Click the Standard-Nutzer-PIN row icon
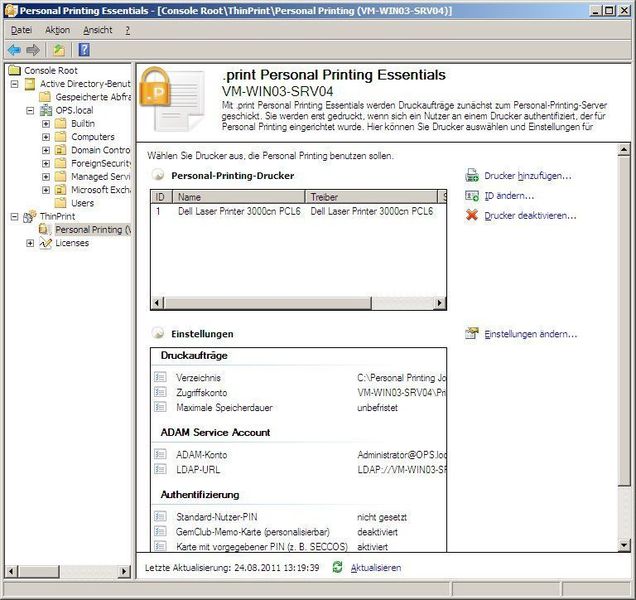This screenshot has width=636, height=600. 160,516
